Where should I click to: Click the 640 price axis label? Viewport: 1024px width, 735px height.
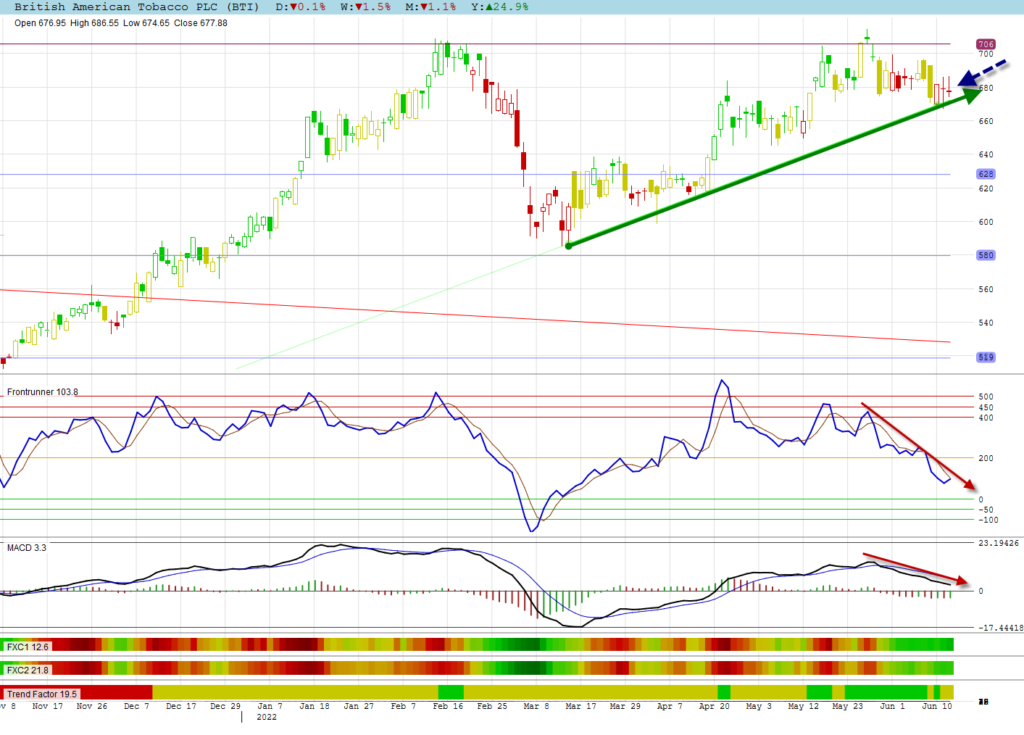click(x=985, y=155)
